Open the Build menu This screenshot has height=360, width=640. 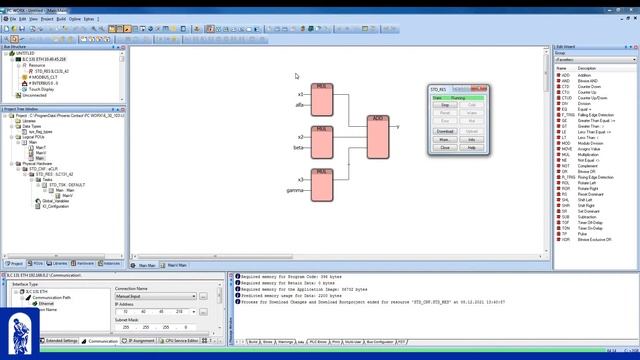(x=61, y=19)
